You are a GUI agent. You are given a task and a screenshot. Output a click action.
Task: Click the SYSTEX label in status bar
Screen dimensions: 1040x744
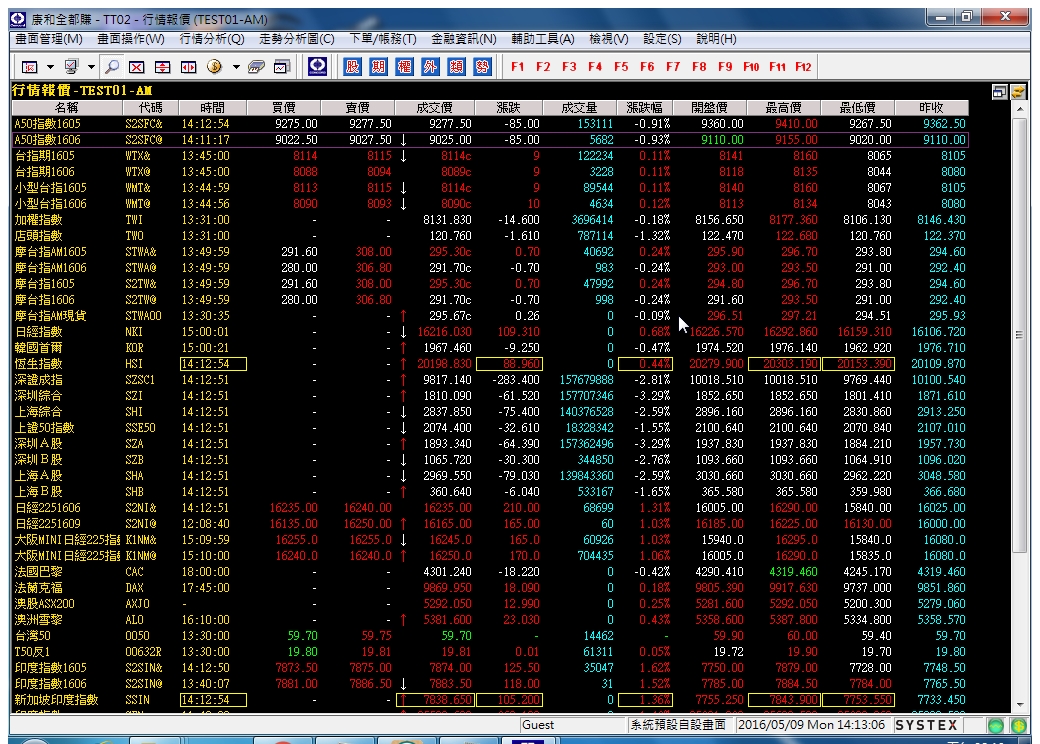tap(927, 725)
